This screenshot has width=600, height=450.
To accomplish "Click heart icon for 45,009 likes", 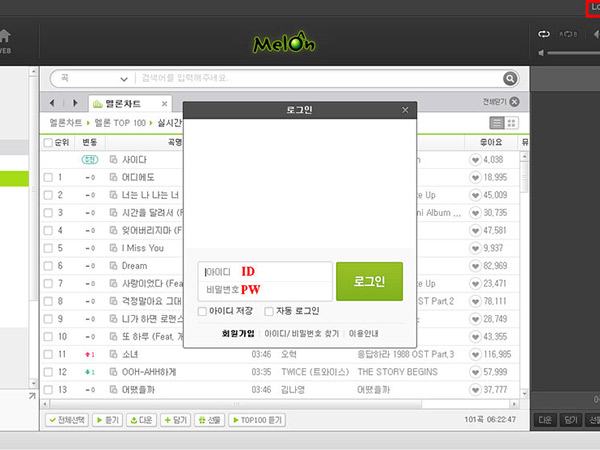I will (475, 195).
